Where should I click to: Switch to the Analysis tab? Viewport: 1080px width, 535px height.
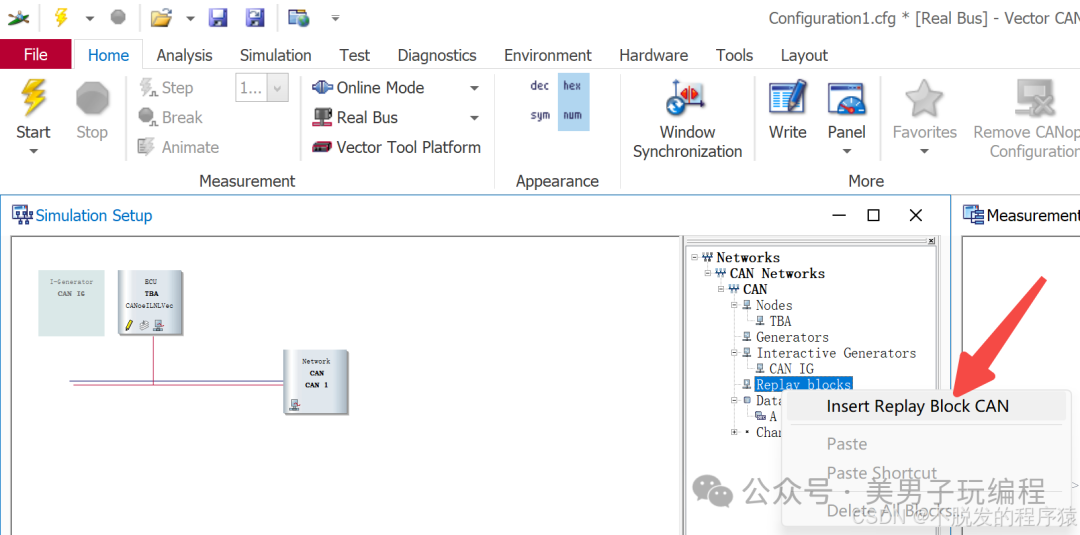(x=185, y=55)
